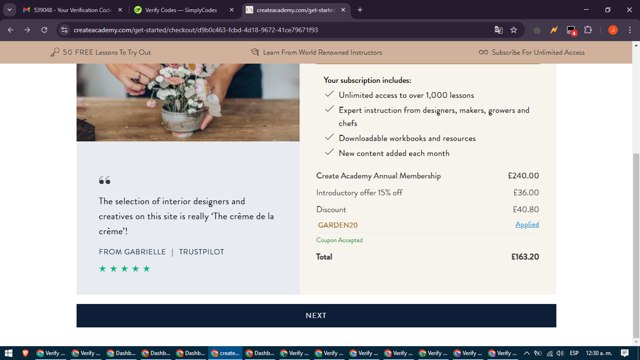Click Create Academy Annual Membership line
The height and width of the screenshot is (360, 640).
click(427, 176)
